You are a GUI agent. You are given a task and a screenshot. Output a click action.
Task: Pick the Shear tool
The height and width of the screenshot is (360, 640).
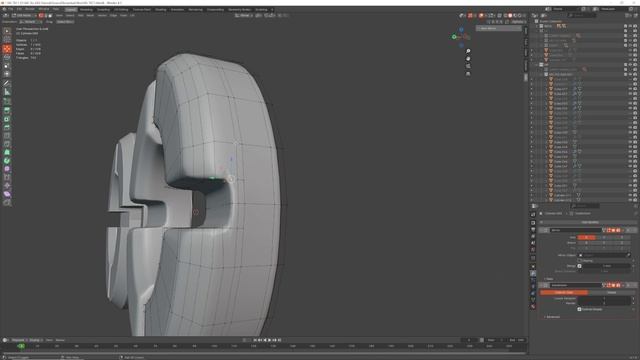(7, 194)
